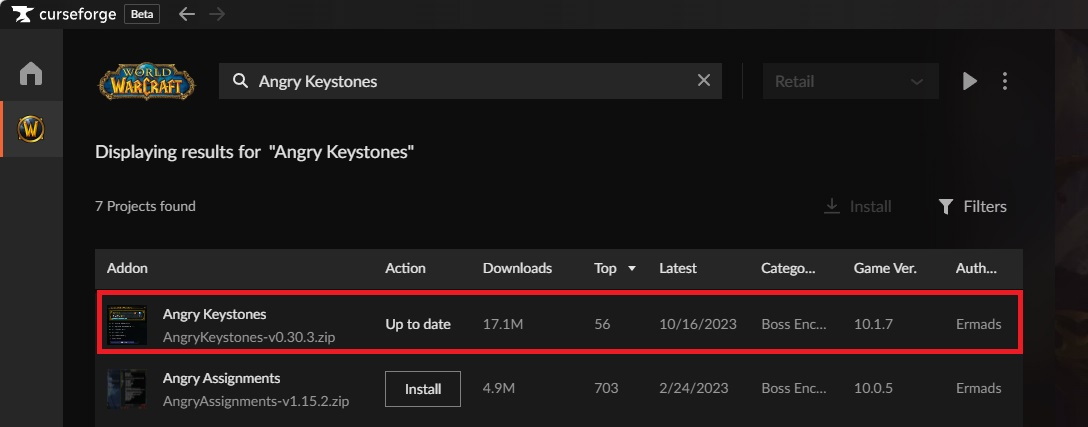Image resolution: width=1088 pixels, height=427 pixels.
Task: Click the CurseForge logo icon
Action: 23,14
